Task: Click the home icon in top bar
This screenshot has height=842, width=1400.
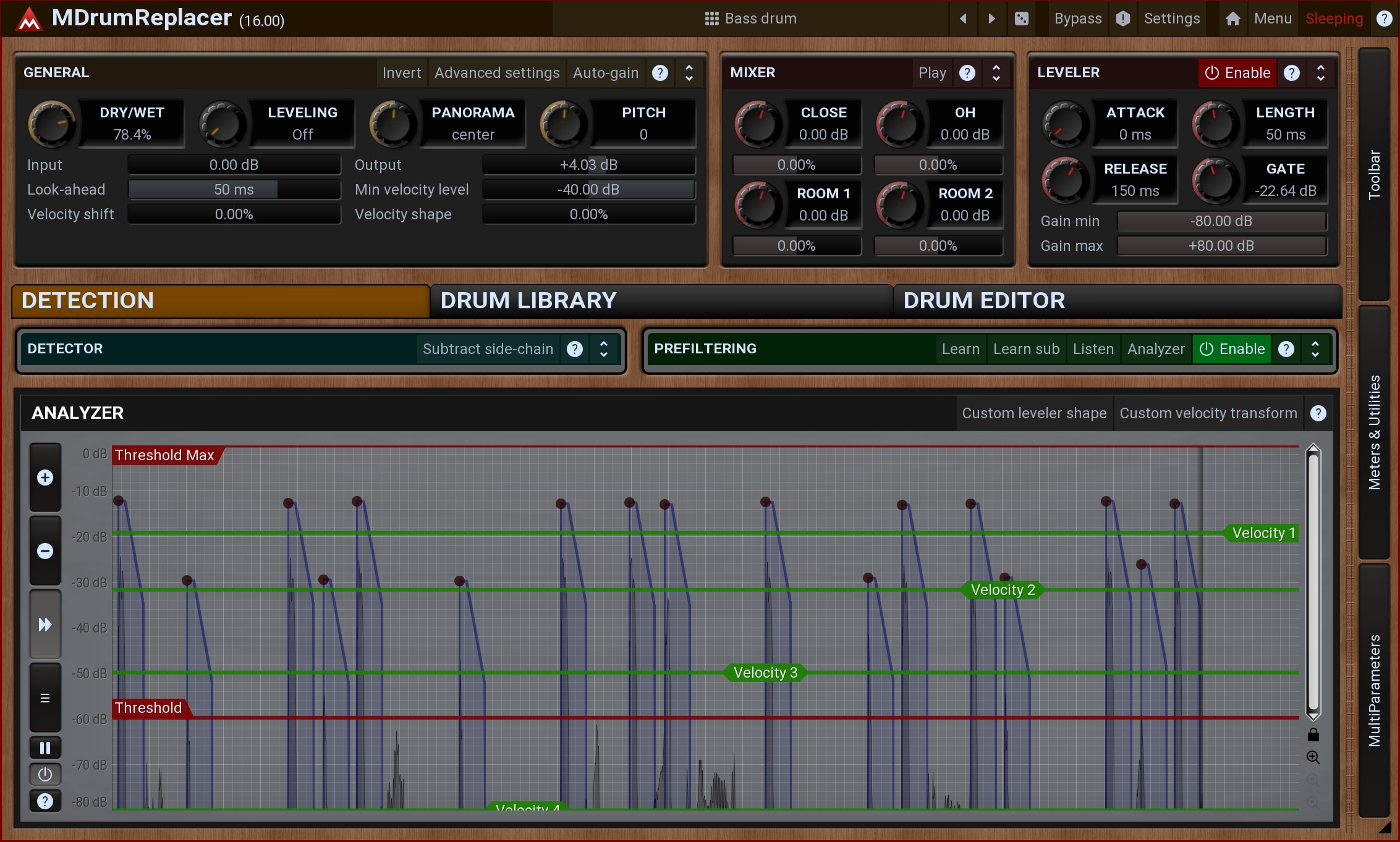Action: pos(1232,19)
